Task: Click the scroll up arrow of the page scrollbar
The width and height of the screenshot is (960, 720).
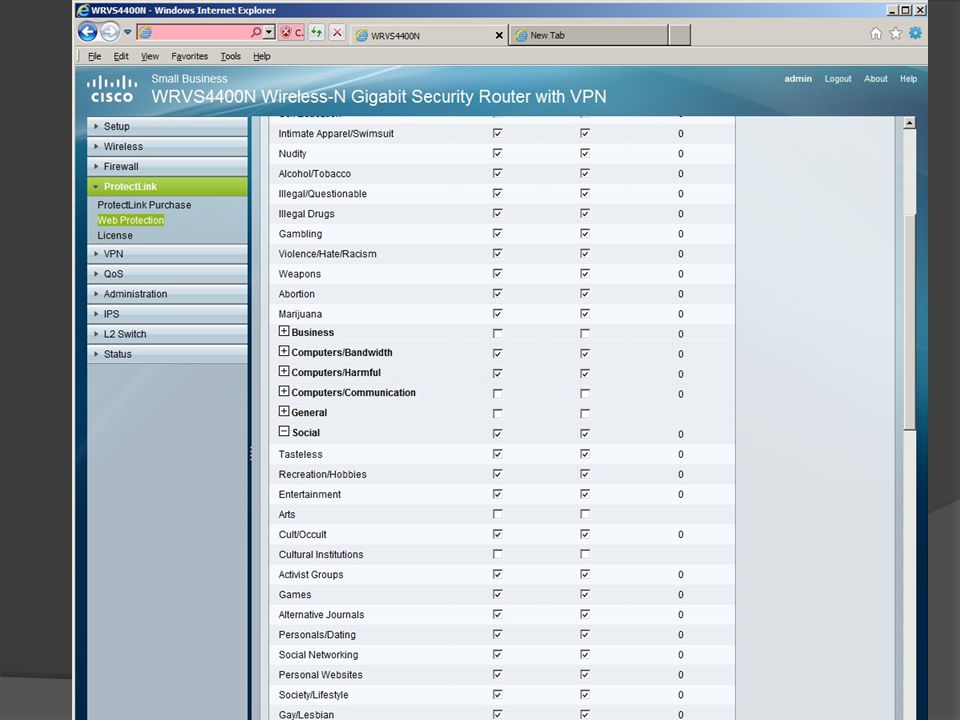Action: click(910, 123)
